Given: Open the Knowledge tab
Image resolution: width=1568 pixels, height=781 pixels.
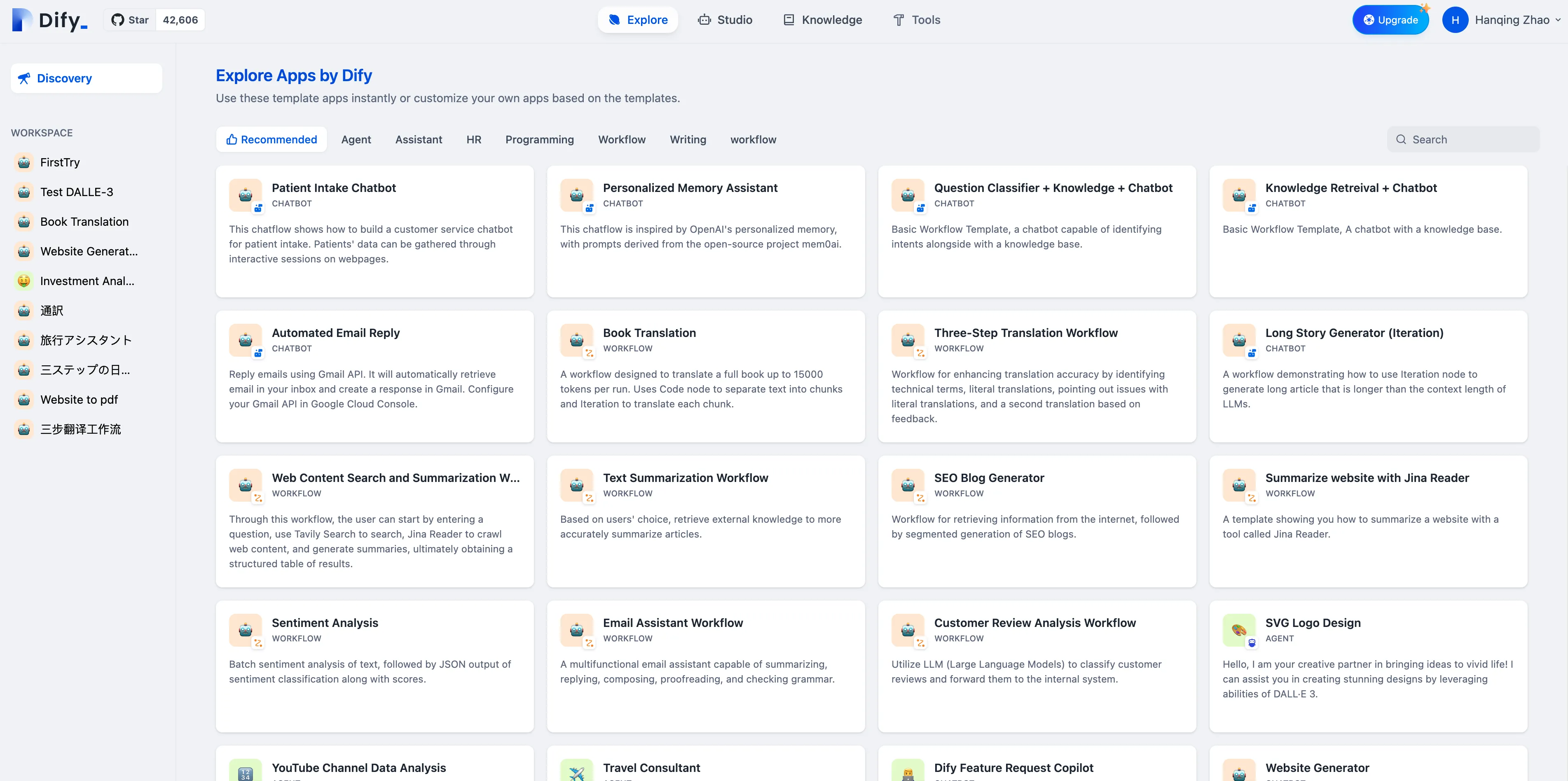Looking at the screenshot, I should coord(823,20).
